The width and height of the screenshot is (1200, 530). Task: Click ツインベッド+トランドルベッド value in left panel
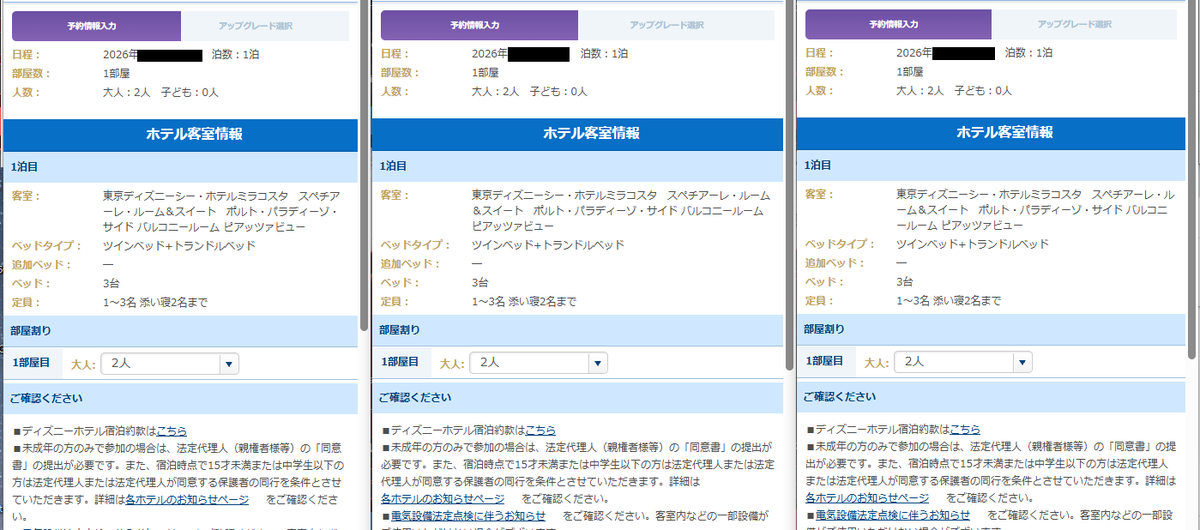179,246
